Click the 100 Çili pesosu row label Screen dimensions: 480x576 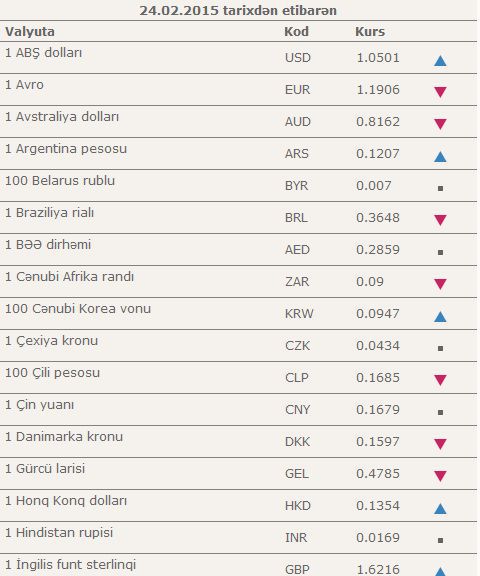click(x=53, y=373)
